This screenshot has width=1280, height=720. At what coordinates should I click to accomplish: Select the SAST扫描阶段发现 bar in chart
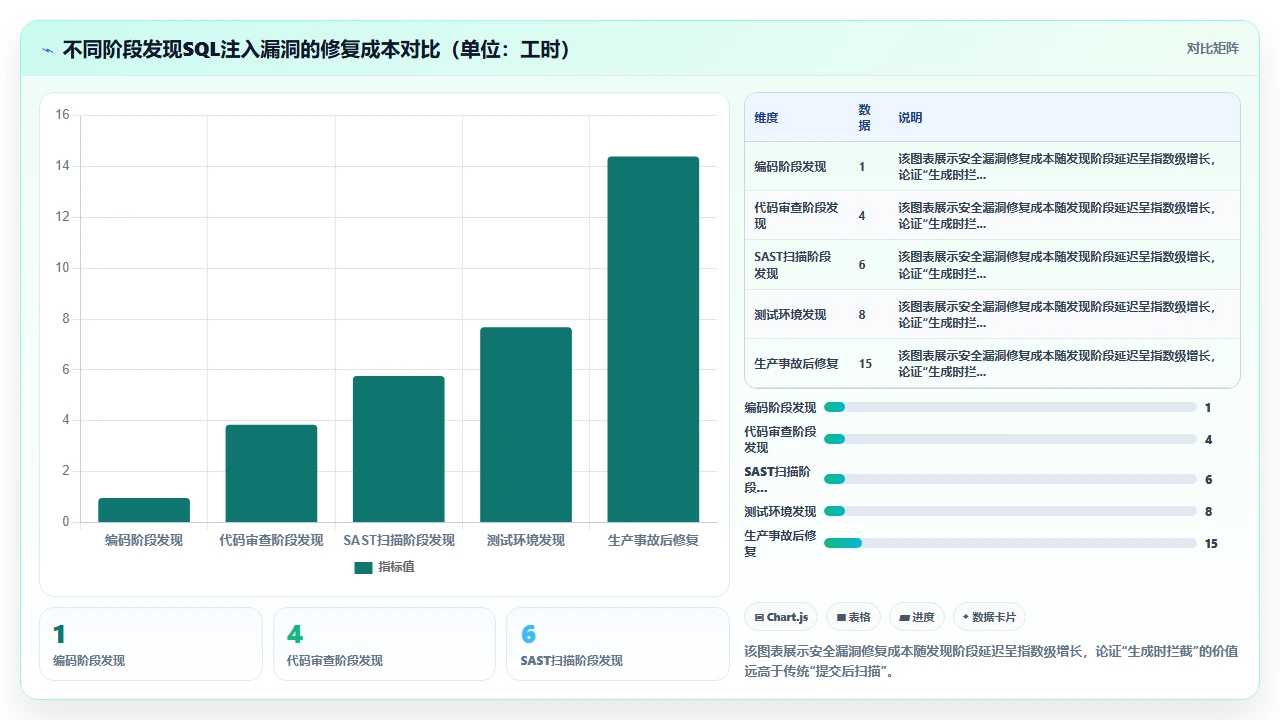pos(398,449)
